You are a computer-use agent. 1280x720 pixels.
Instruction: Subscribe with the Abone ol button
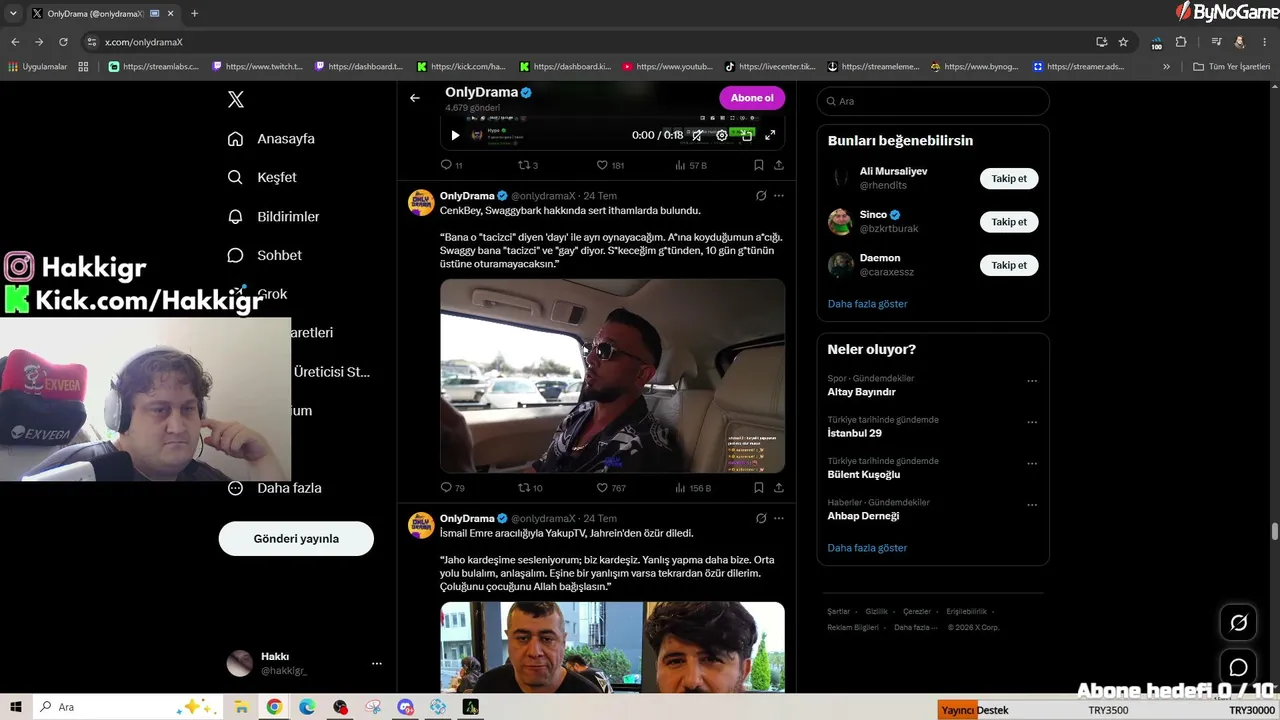752,98
